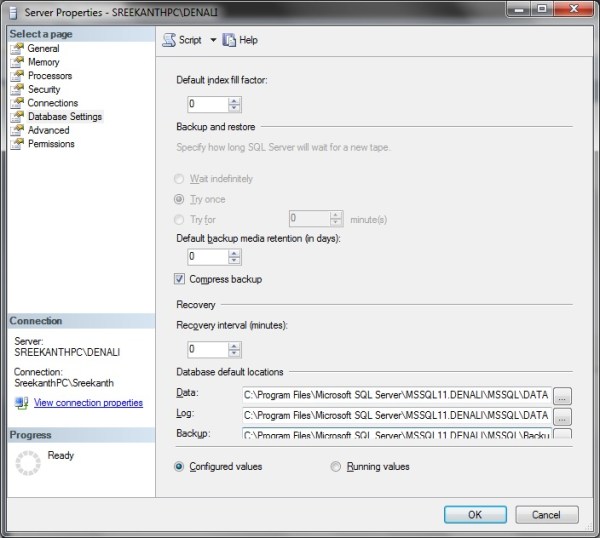Click the OK button
This screenshot has height=538, width=600.
[x=475, y=515]
